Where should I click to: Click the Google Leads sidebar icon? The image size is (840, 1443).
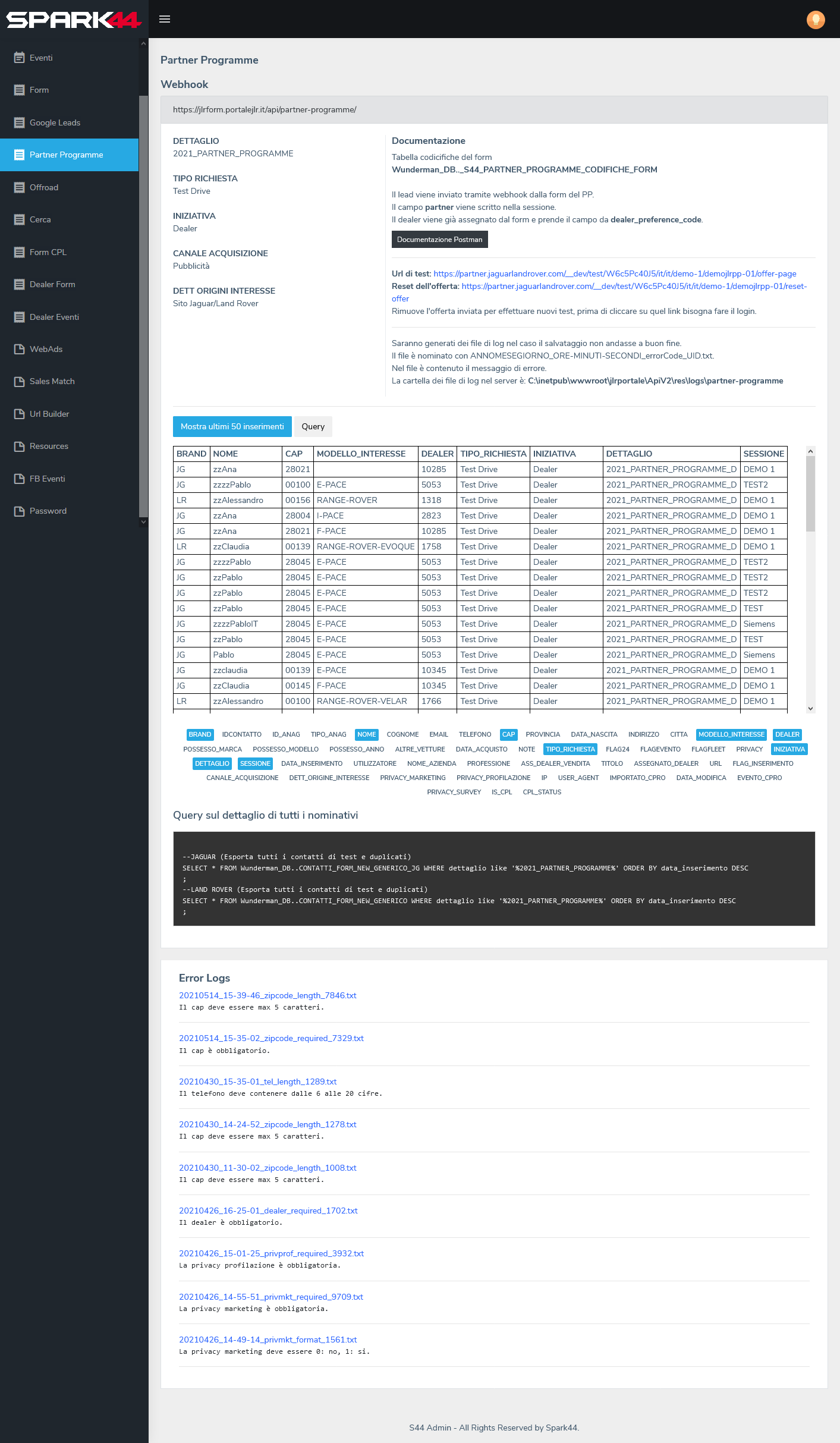click(19, 122)
